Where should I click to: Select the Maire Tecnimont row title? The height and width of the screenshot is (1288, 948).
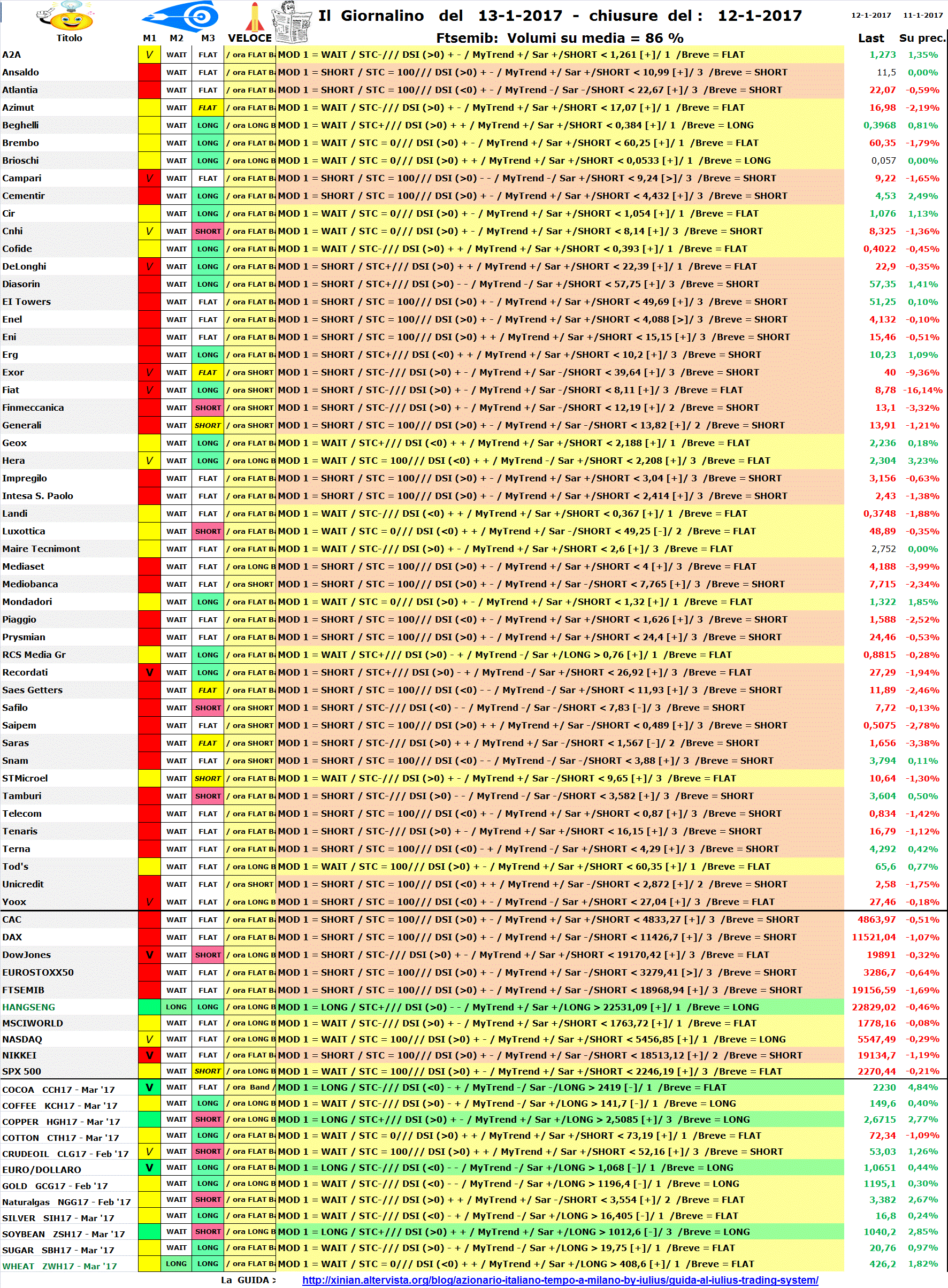point(41,549)
